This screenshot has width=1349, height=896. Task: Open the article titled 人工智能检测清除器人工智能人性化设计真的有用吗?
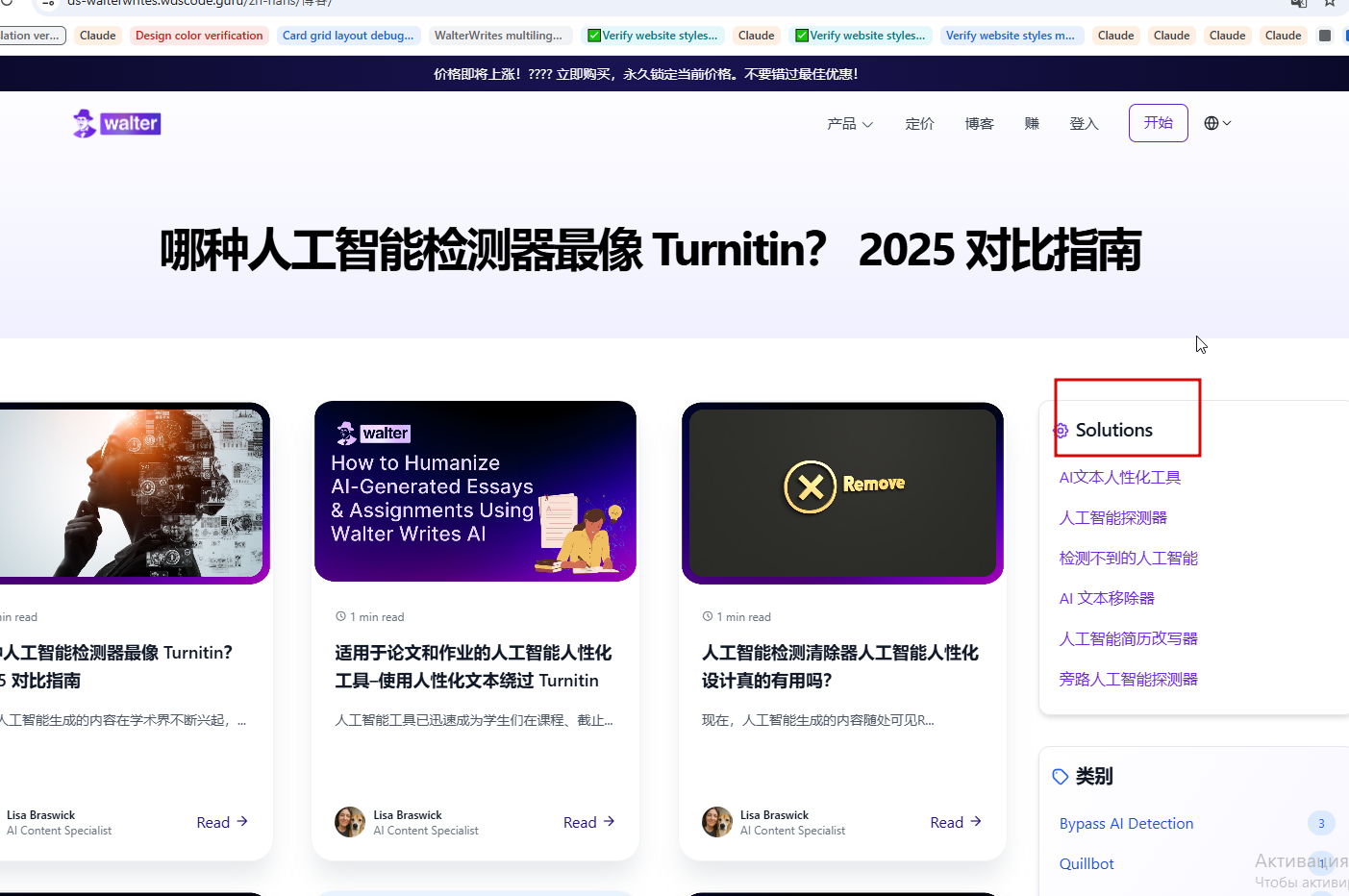tap(840, 666)
